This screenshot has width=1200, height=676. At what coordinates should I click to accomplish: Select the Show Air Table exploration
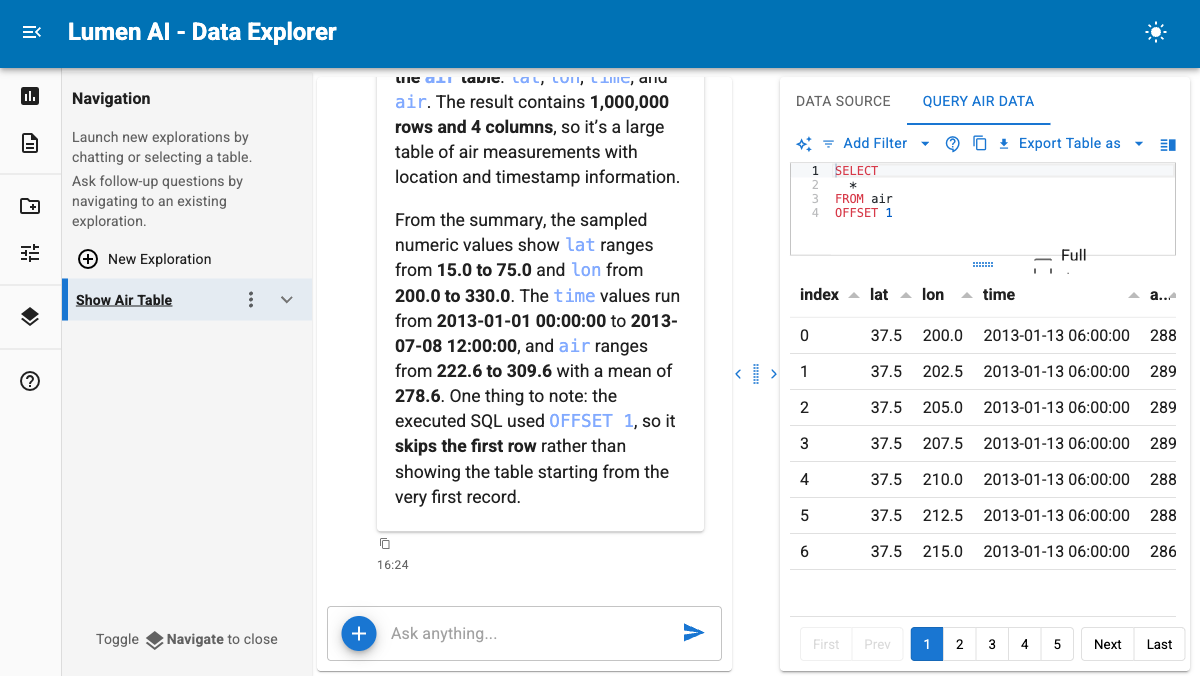(124, 300)
